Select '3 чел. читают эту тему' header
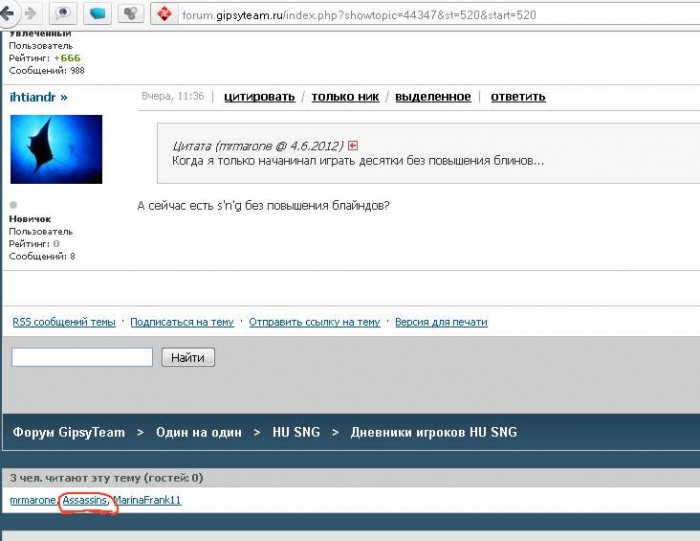Viewport: 700px width, 541px height. tap(107, 478)
